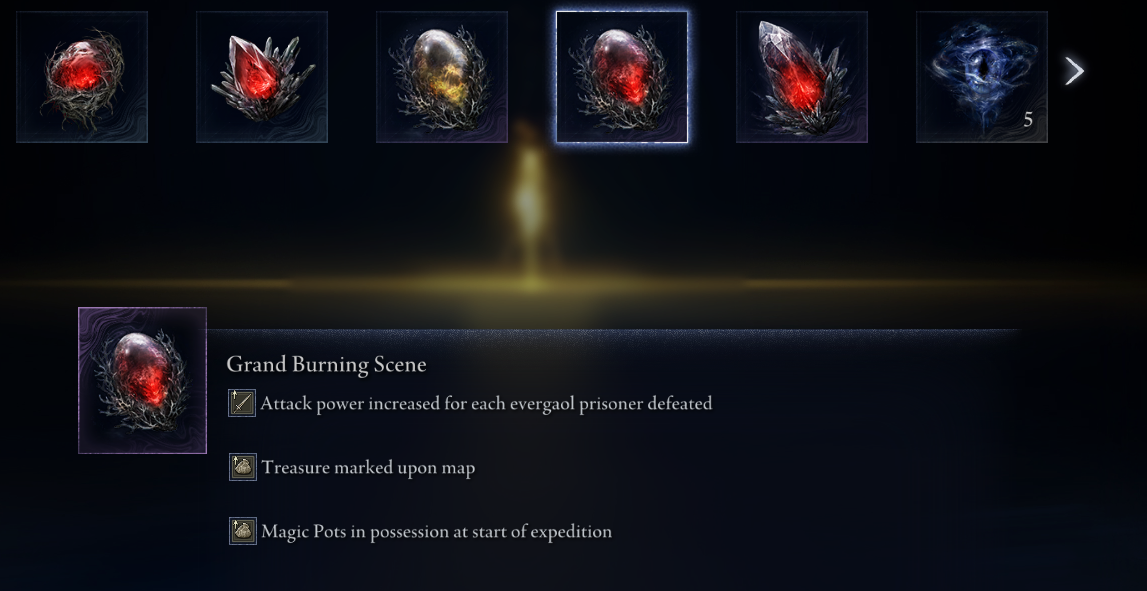Click the quantity number 5 on blue item
Viewport: 1147px width, 591px height.
pyautogui.click(x=1028, y=121)
